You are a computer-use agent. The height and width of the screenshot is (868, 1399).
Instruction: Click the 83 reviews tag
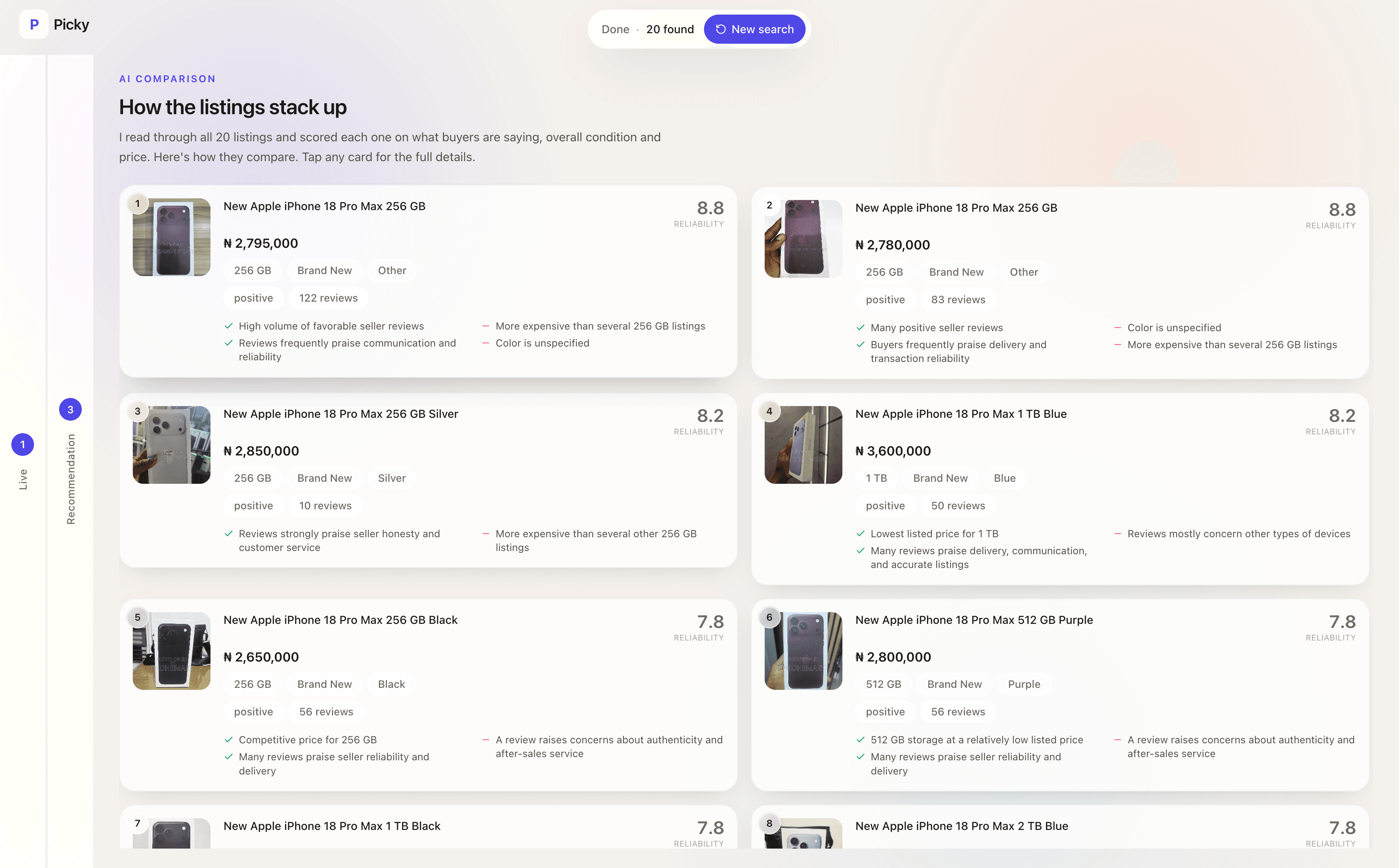[x=958, y=300]
